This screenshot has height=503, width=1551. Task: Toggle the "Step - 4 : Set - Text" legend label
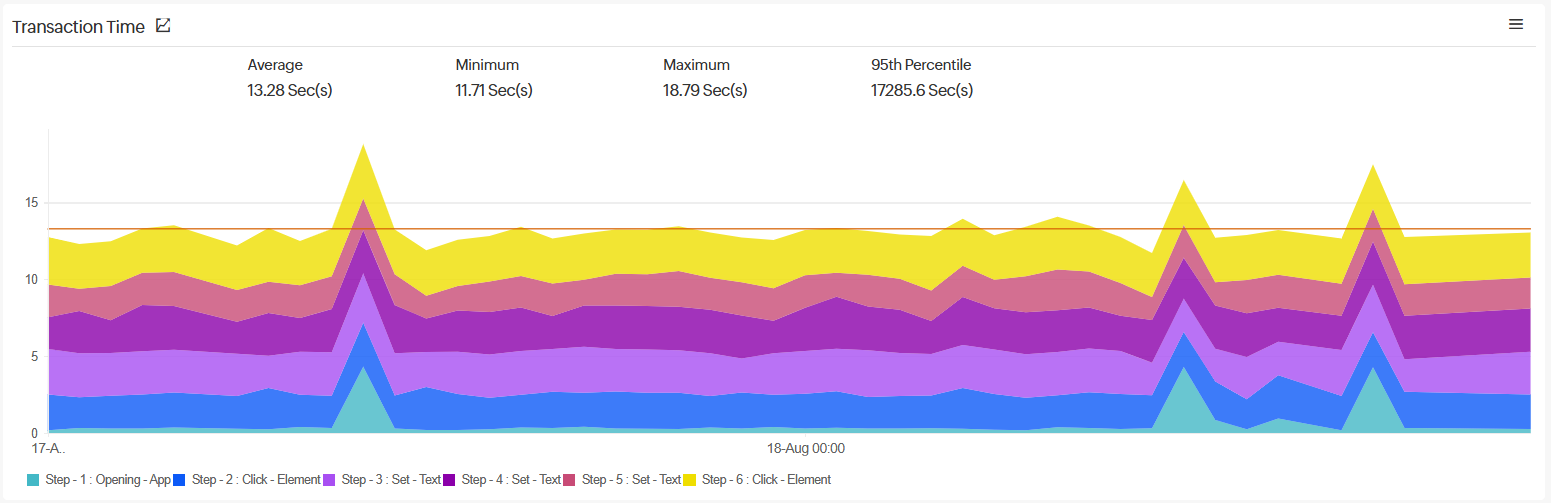511,480
